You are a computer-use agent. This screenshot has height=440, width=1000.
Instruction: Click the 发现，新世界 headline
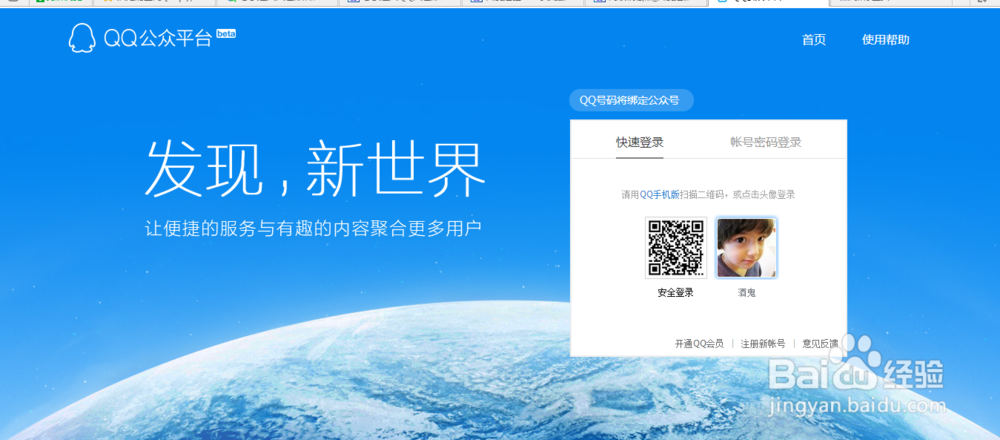coord(315,169)
